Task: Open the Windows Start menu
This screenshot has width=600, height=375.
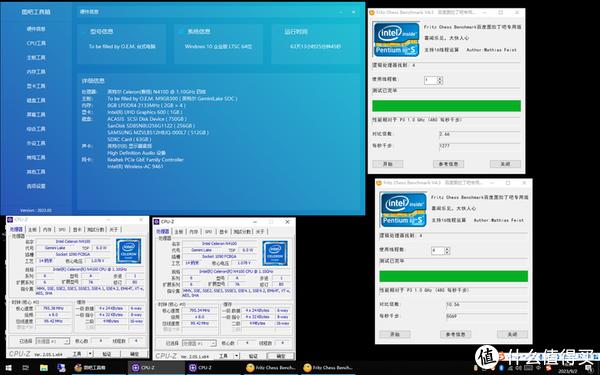Action: (x=8, y=368)
